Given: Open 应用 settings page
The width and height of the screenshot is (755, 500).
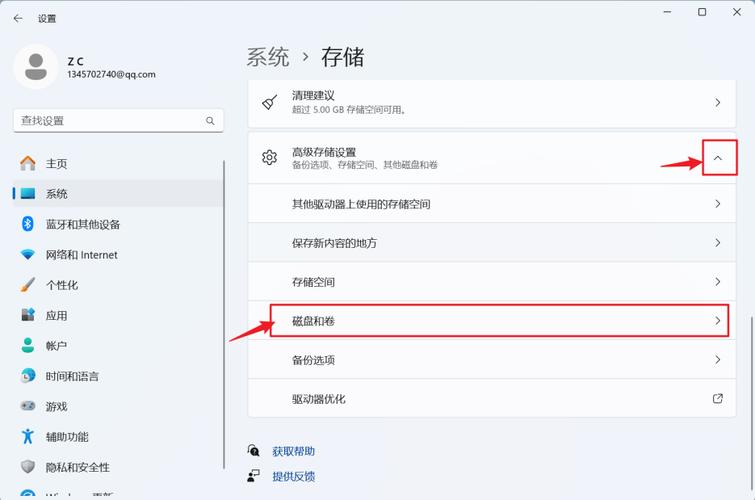Looking at the screenshot, I should pyautogui.click(x=118, y=315).
